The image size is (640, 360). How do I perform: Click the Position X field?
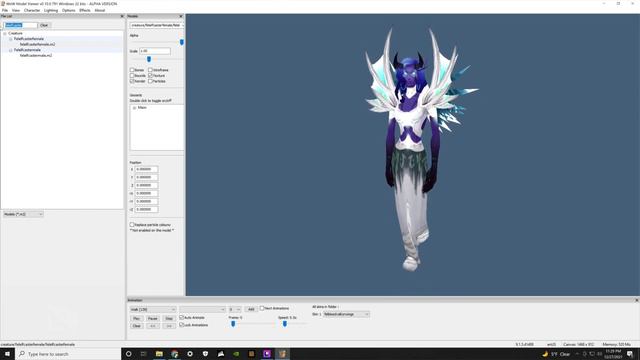coord(147,169)
